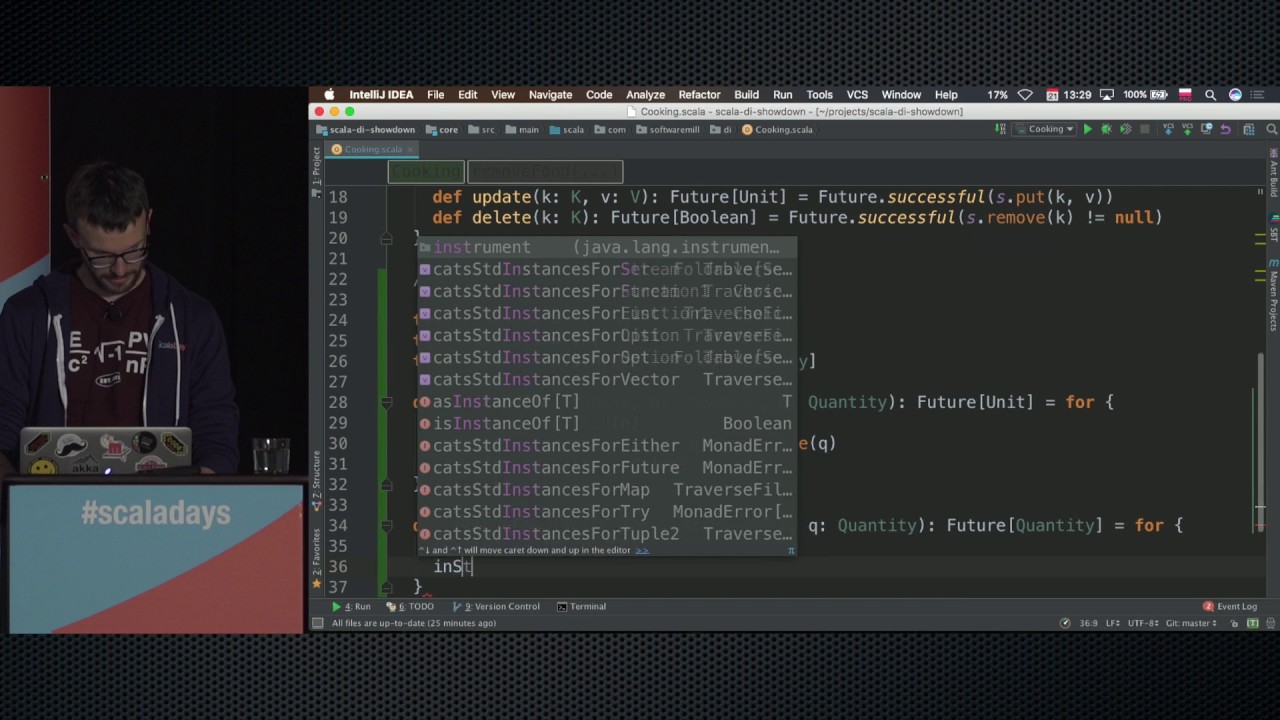
Task: Open the Structure tool window strip
Action: pyautogui.click(x=316, y=479)
